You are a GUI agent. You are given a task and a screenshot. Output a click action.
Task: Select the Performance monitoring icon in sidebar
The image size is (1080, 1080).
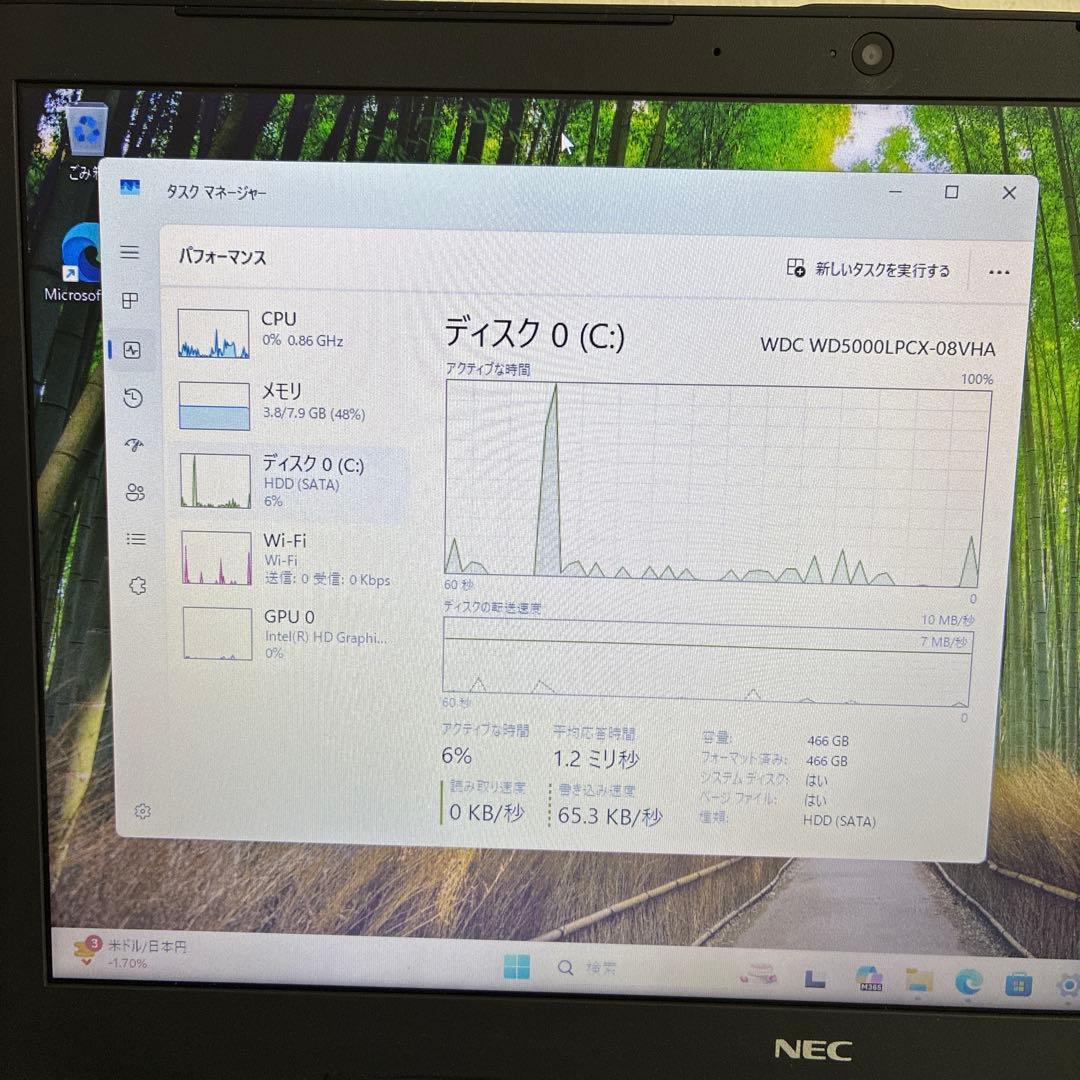130,350
